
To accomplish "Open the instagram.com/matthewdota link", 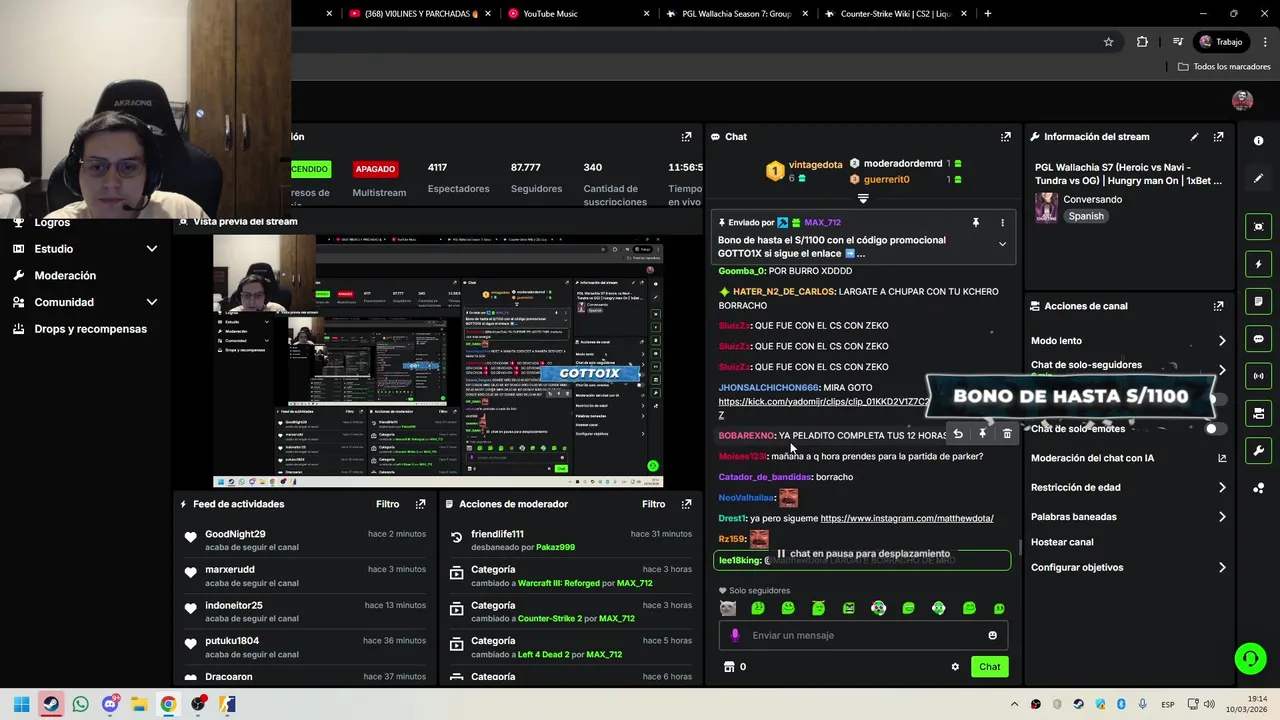I will 907,519.
